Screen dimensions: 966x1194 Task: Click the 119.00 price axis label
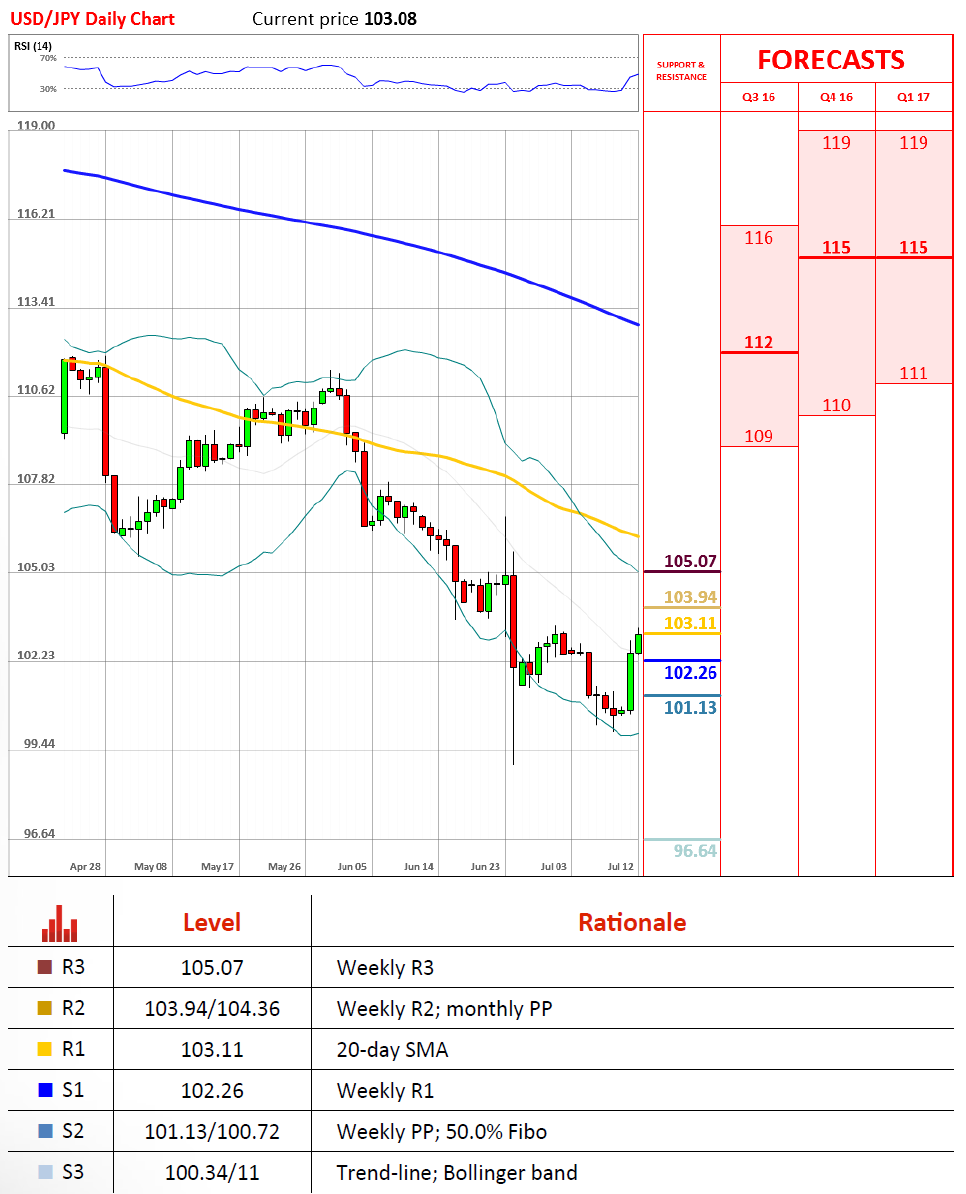36,126
